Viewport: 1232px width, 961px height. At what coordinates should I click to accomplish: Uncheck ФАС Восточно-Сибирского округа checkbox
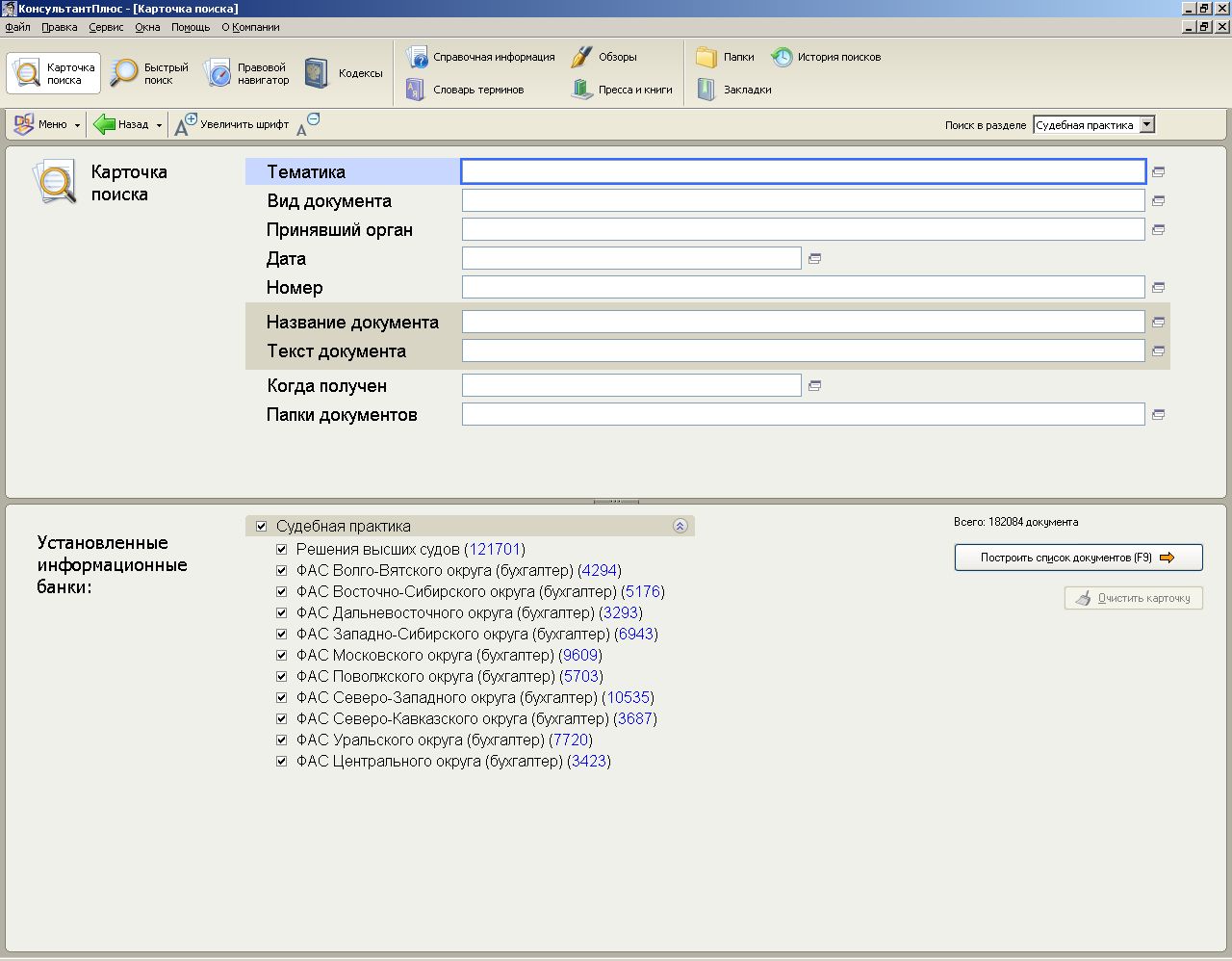click(x=281, y=592)
